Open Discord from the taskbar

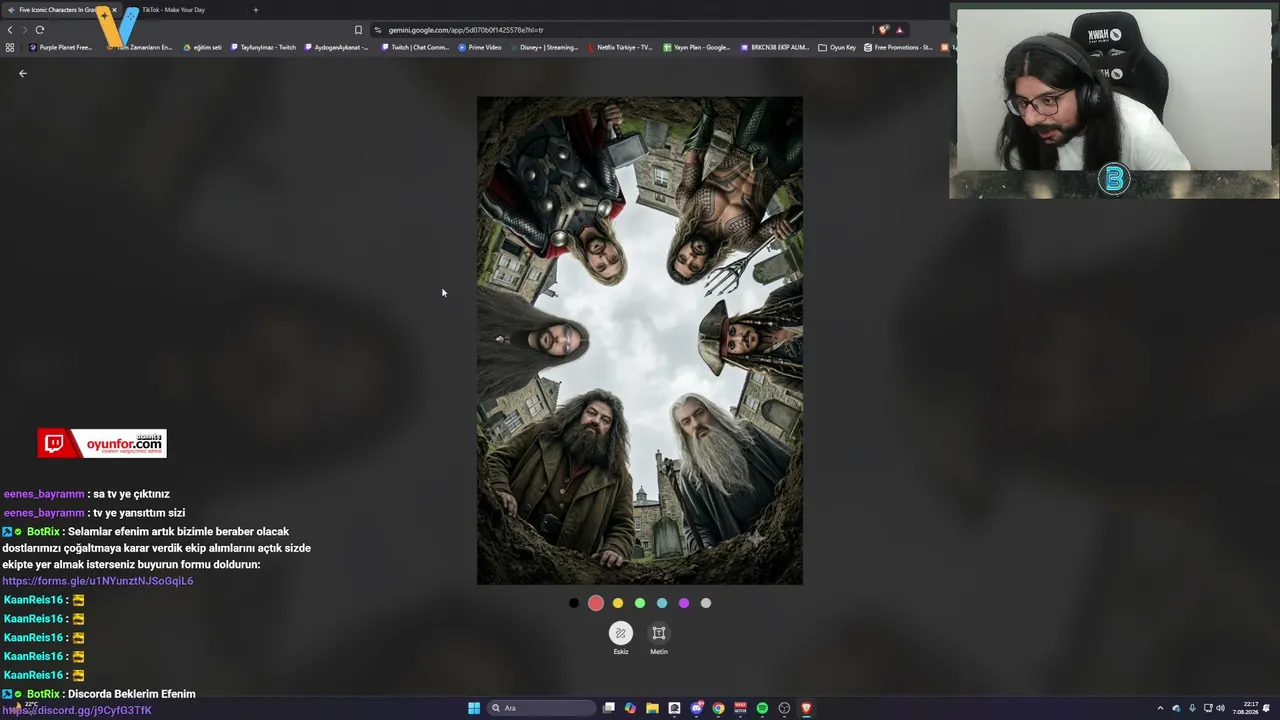pyautogui.click(x=696, y=708)
